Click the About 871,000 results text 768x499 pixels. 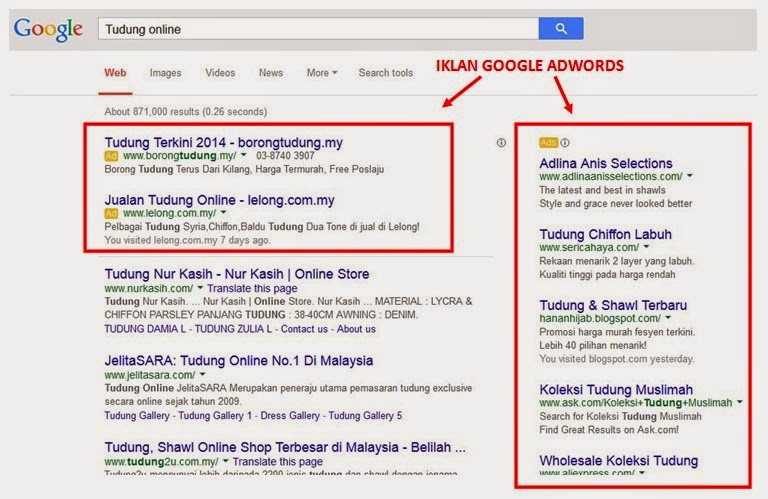tap(186, 112)
